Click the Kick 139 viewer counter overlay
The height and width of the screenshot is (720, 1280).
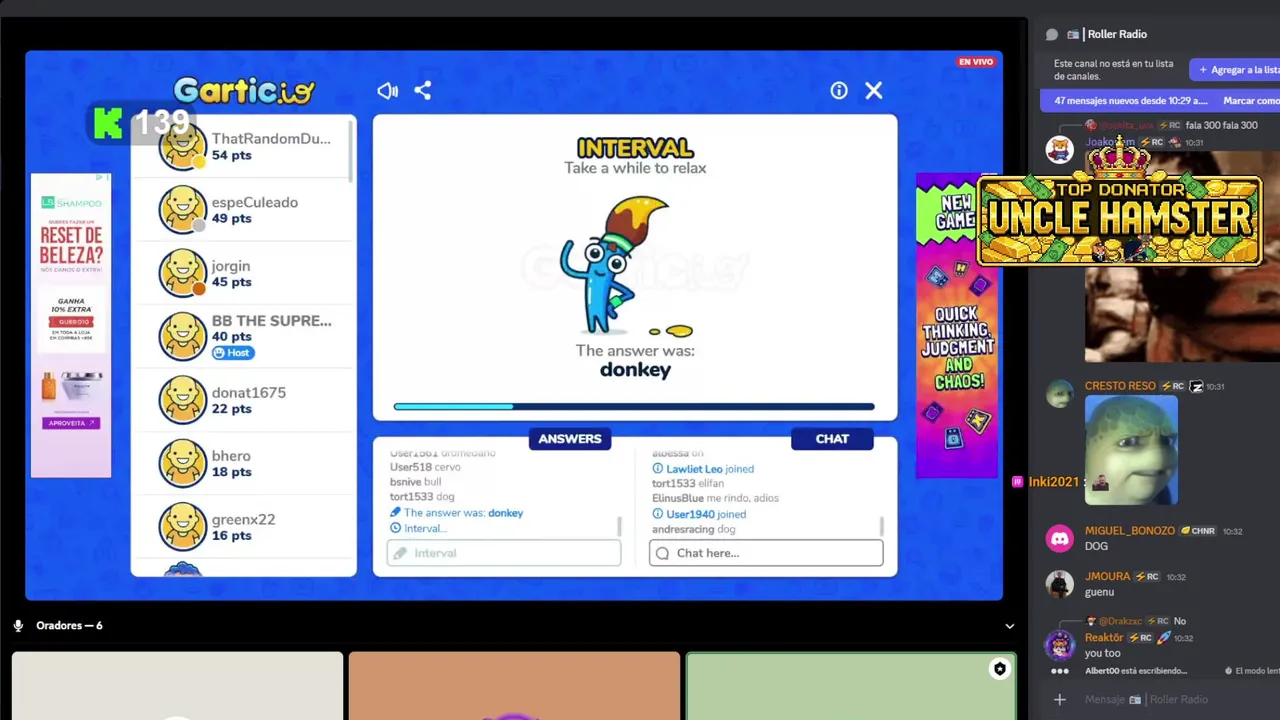(x=140, y=123)
